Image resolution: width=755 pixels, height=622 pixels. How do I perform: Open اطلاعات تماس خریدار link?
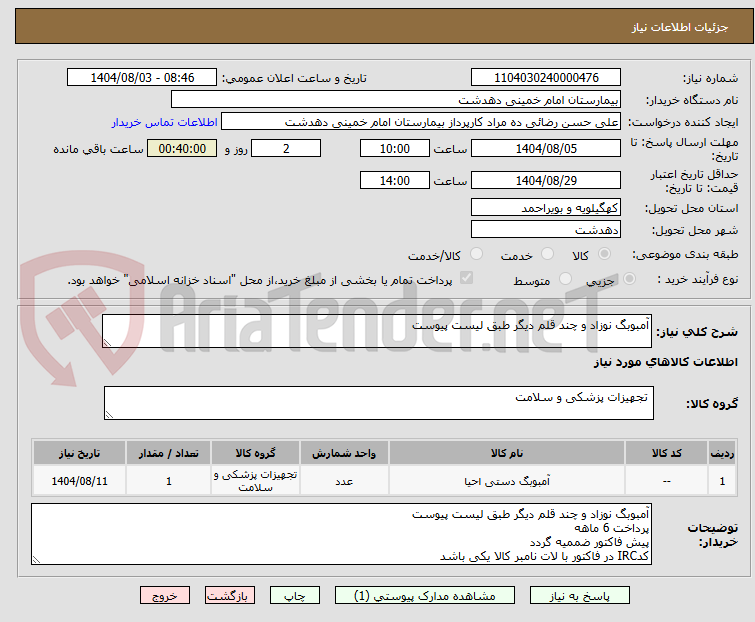165,122
